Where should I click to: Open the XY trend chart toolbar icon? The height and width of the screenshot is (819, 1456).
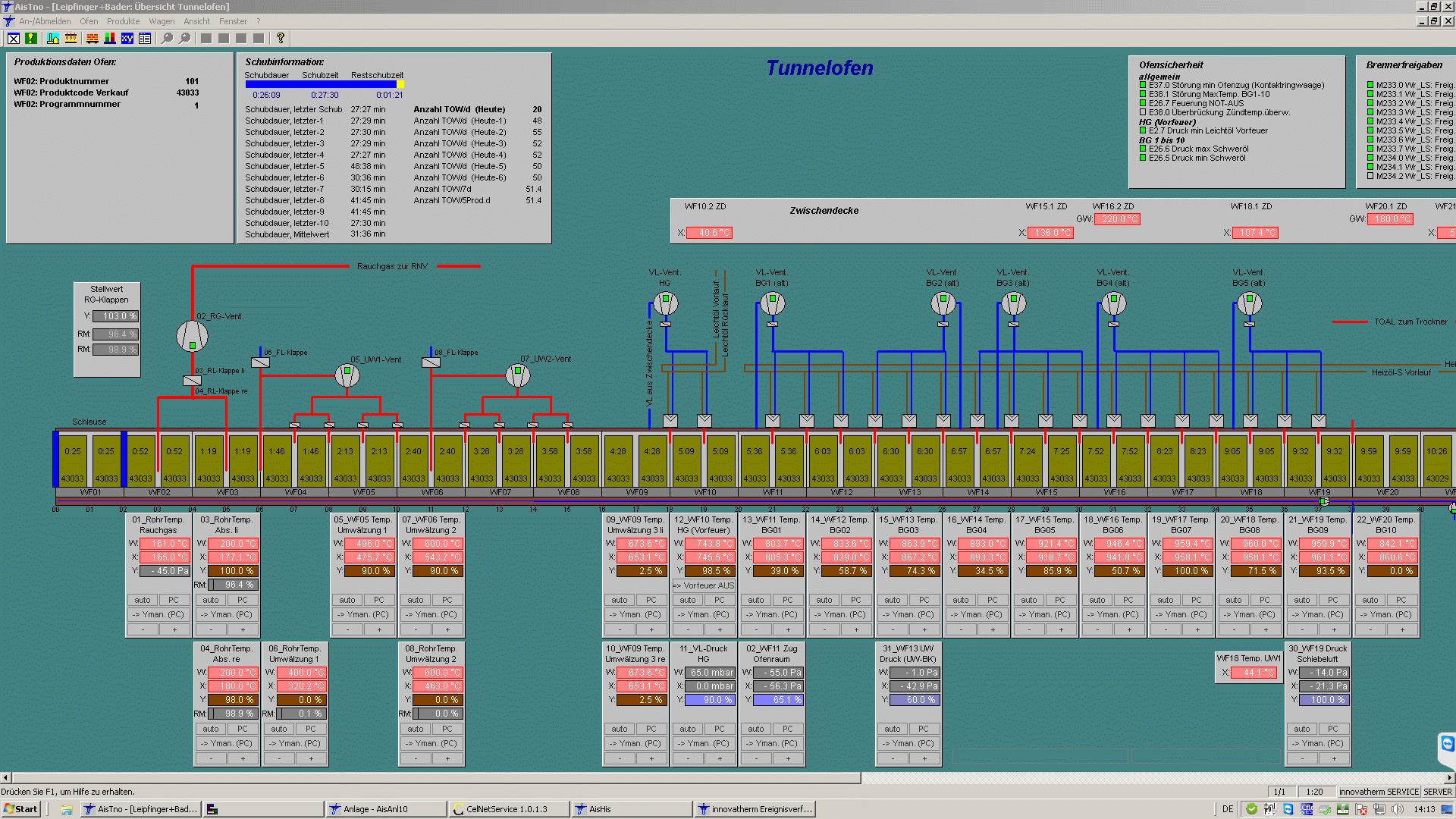(128, 38)
